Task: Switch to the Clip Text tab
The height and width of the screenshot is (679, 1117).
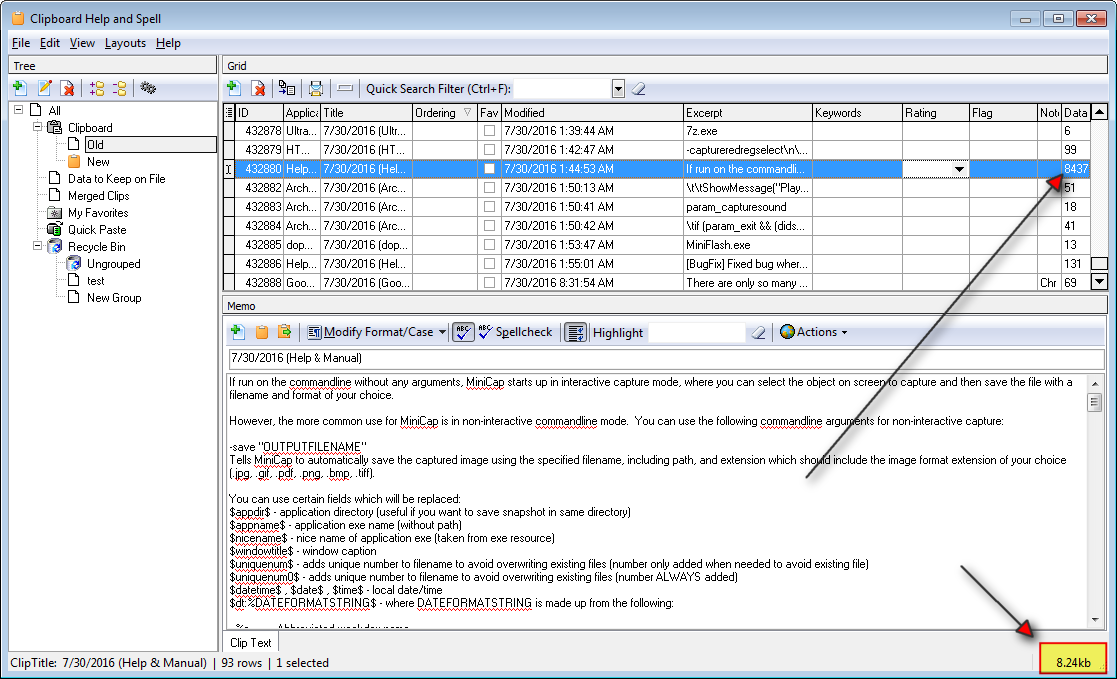Action: click(251, 643)
